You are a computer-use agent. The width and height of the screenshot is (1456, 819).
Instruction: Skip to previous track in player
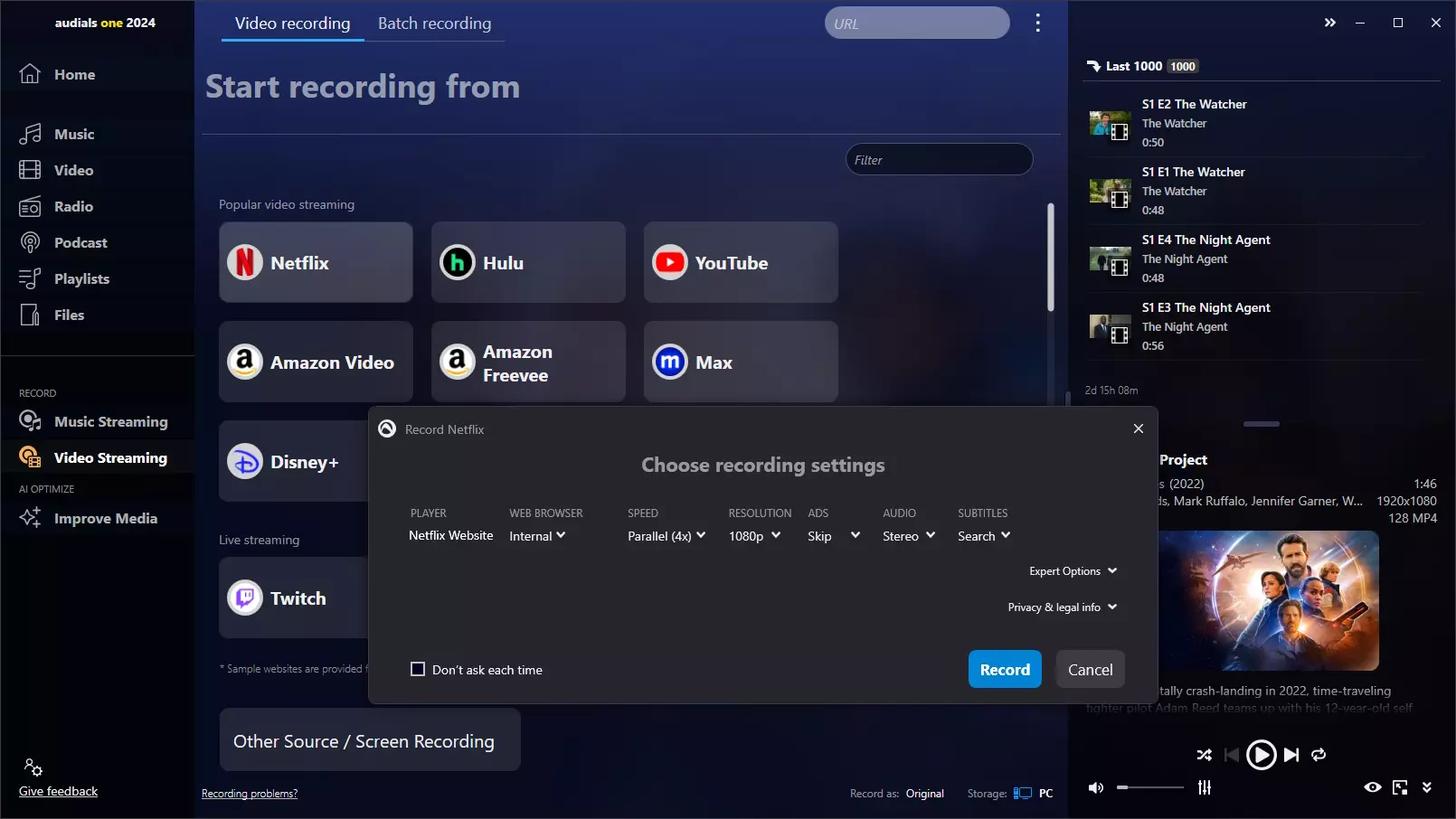(x=1231, y=755)
